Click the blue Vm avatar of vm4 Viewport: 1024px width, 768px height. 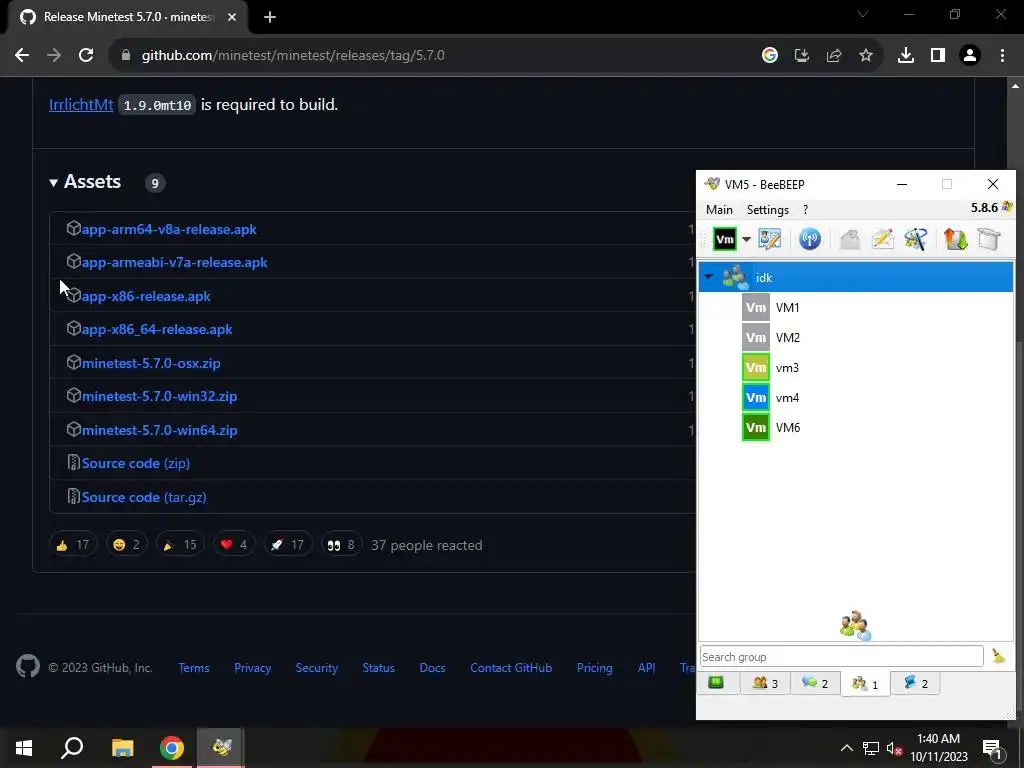756,397
